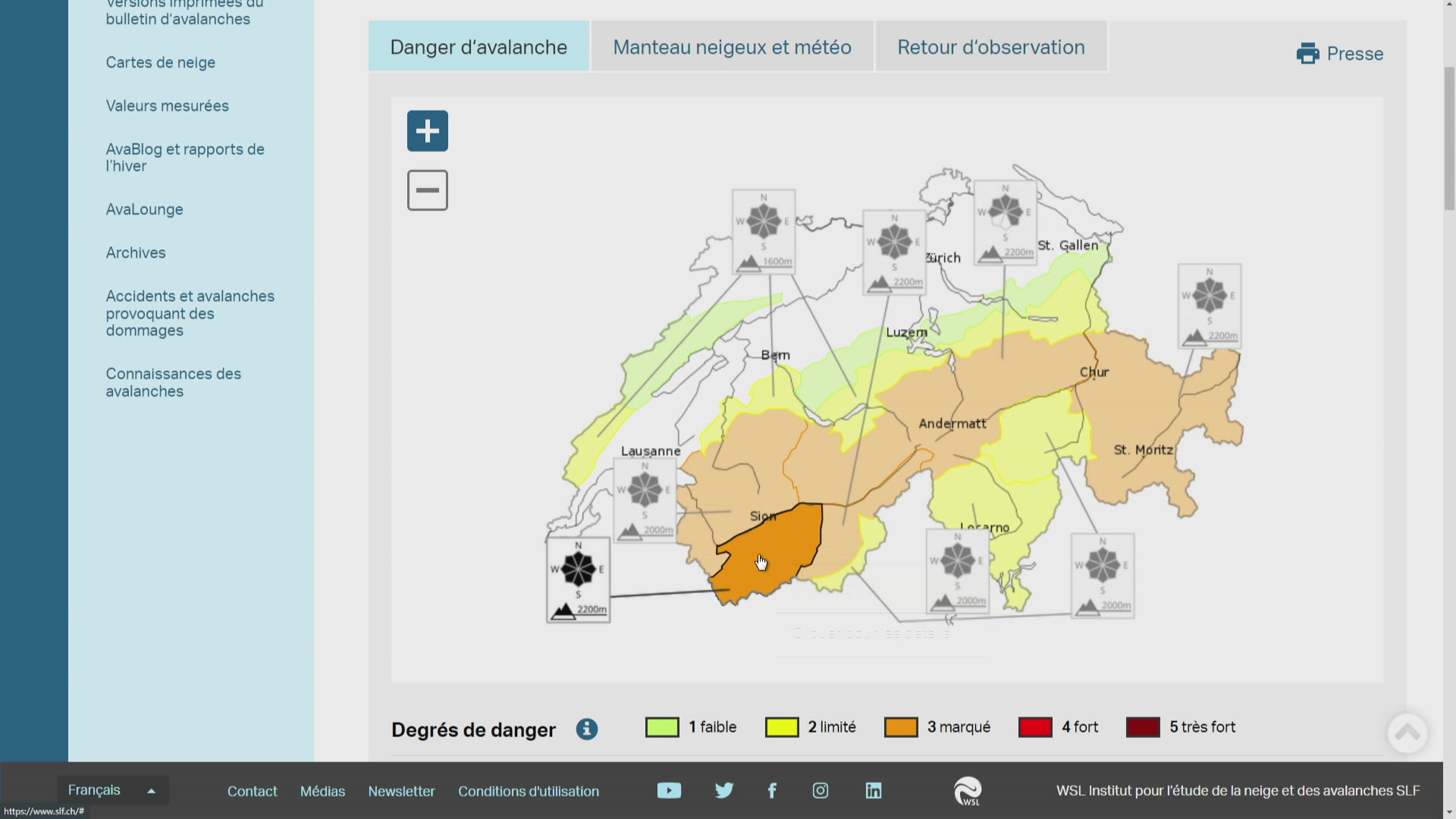Click the Luzern label on map
The width and height of the screenshot is (1456, 819).
click(x=907, y=332)
